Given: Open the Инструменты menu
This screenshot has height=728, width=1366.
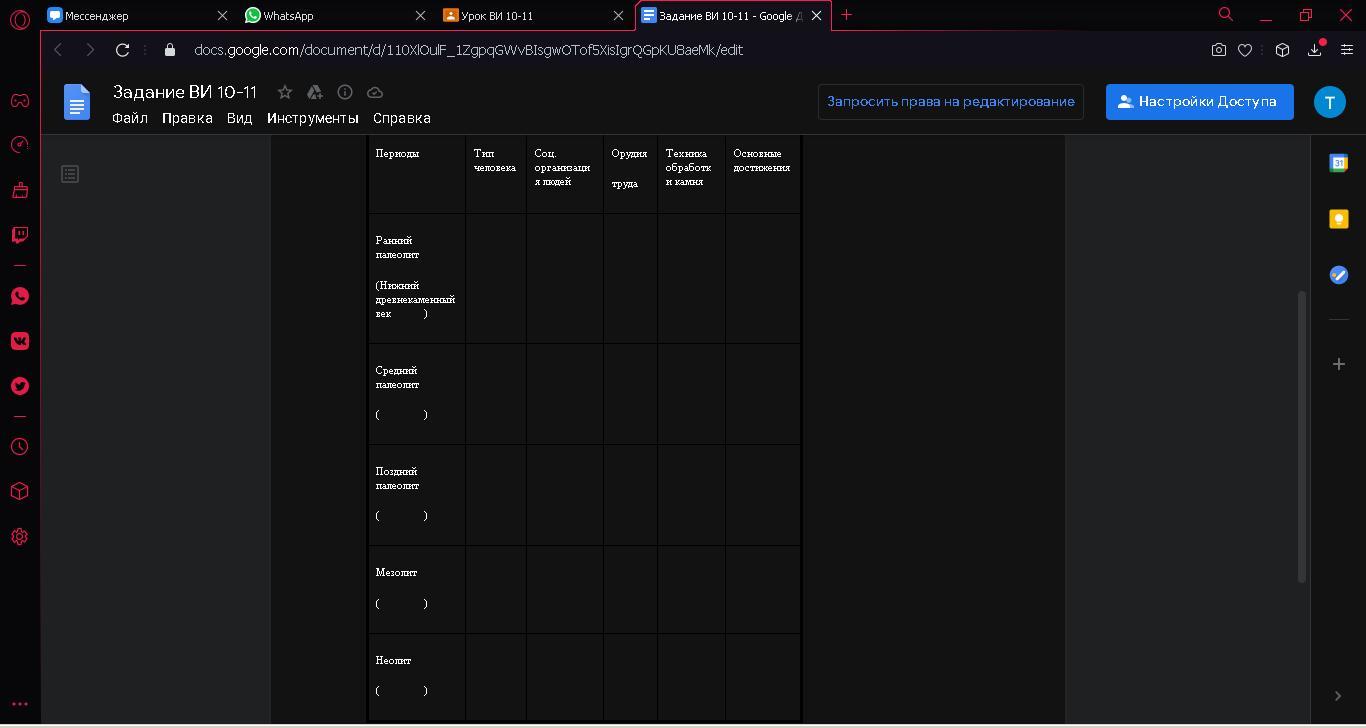Looking at the screenshot, I should coord(312,118).
